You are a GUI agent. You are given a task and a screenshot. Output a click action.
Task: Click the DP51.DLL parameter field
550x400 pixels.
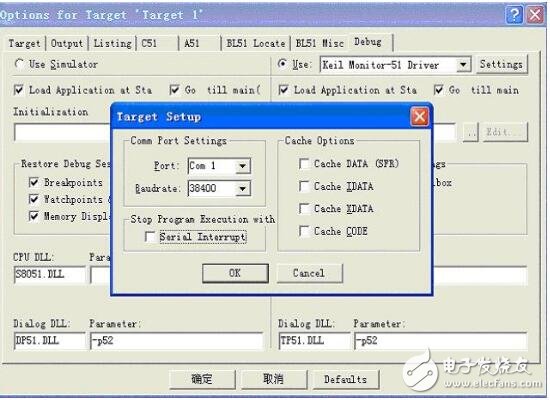[176, 341]
